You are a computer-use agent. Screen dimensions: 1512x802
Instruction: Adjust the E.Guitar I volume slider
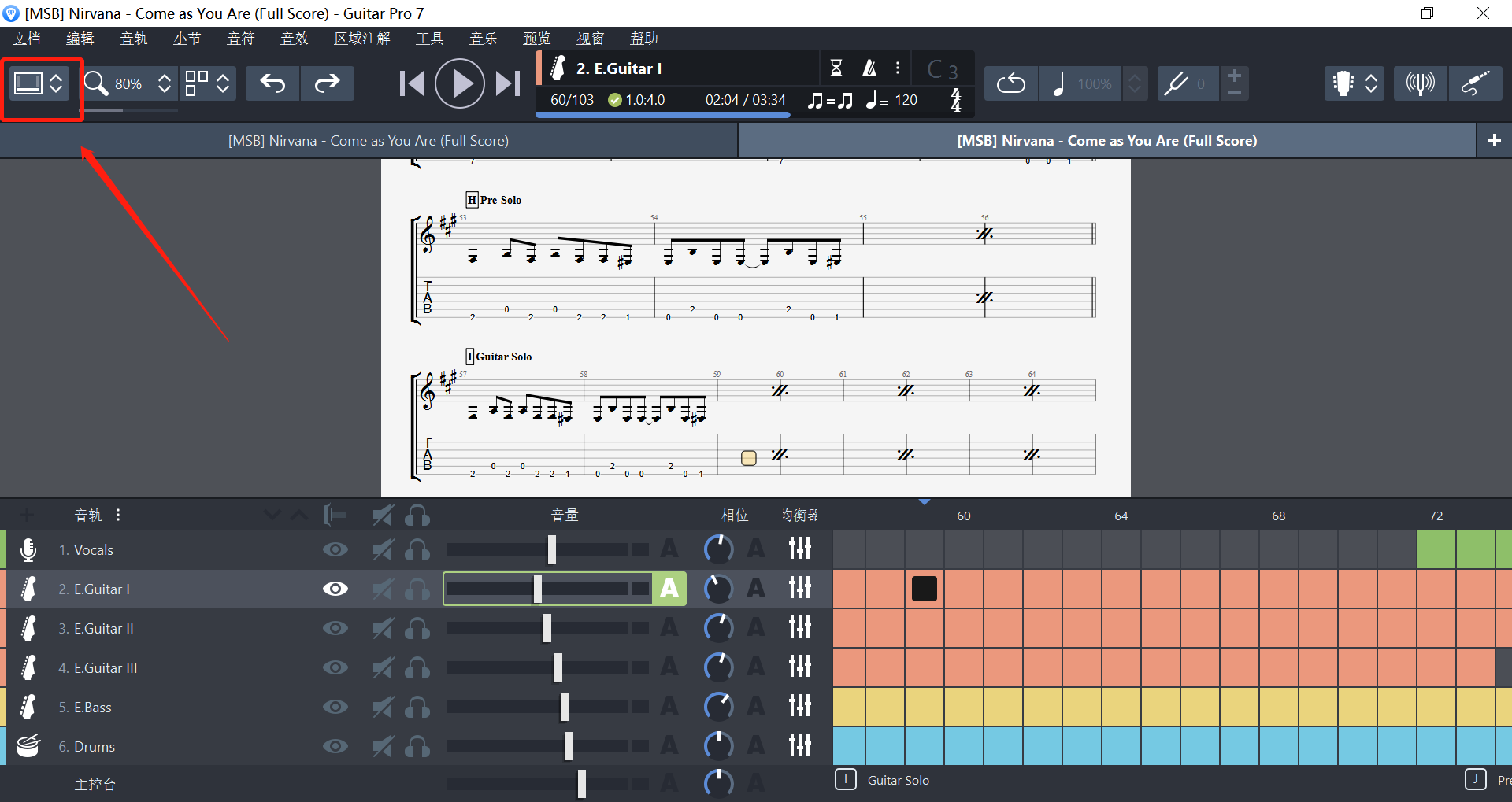point(538,588)
